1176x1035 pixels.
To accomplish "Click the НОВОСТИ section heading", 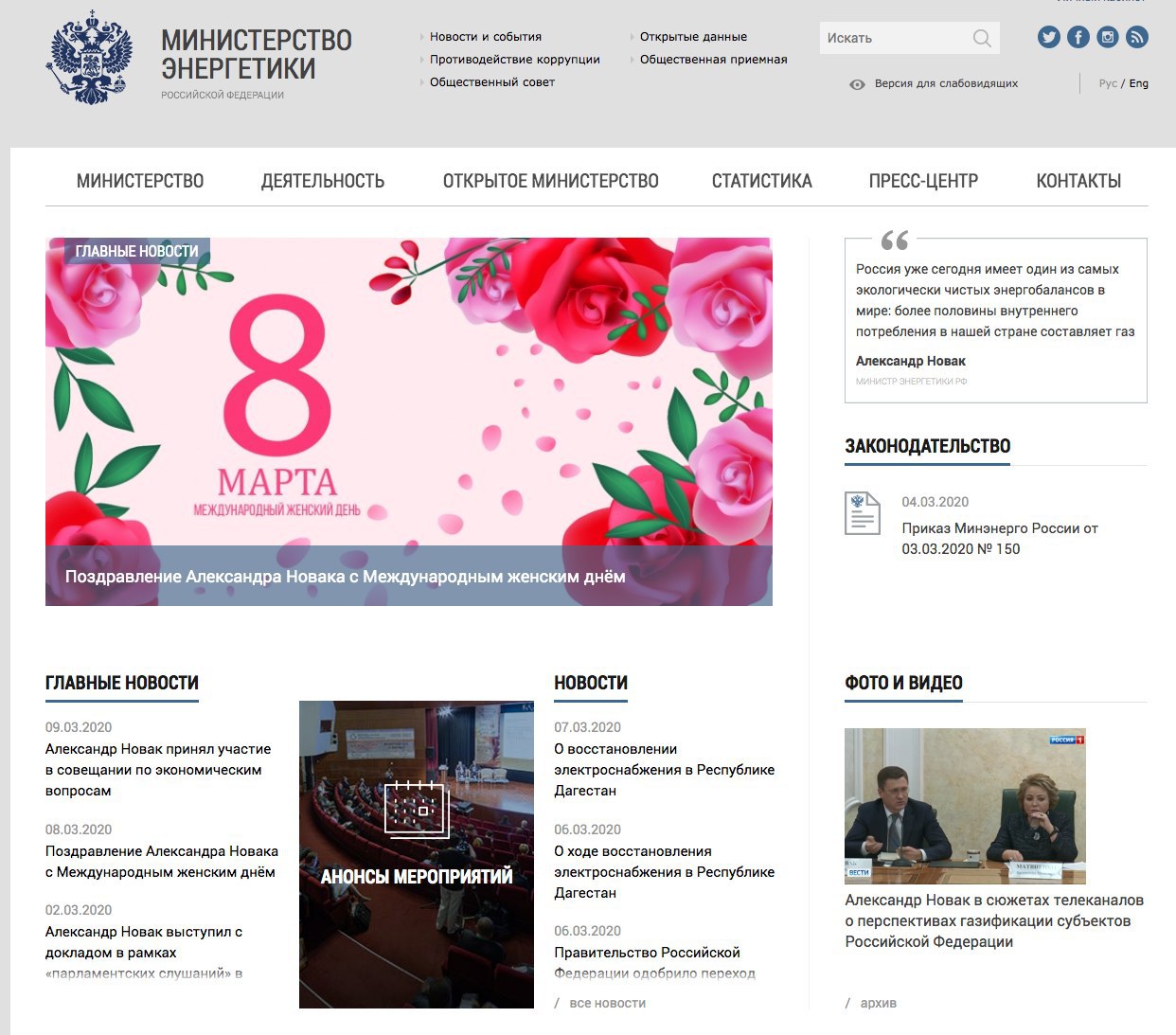I will pos(591,683).
